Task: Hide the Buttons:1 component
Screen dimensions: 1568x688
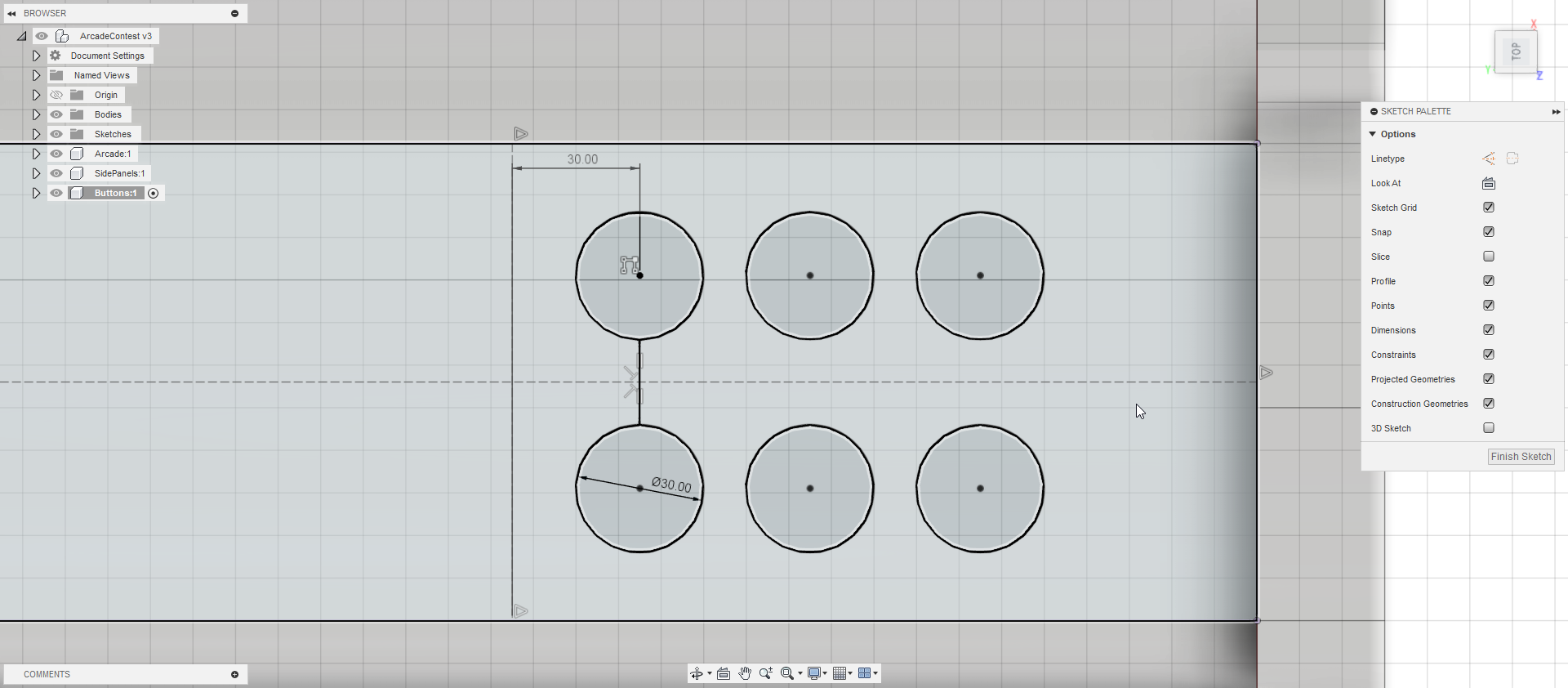Action: 56,193
